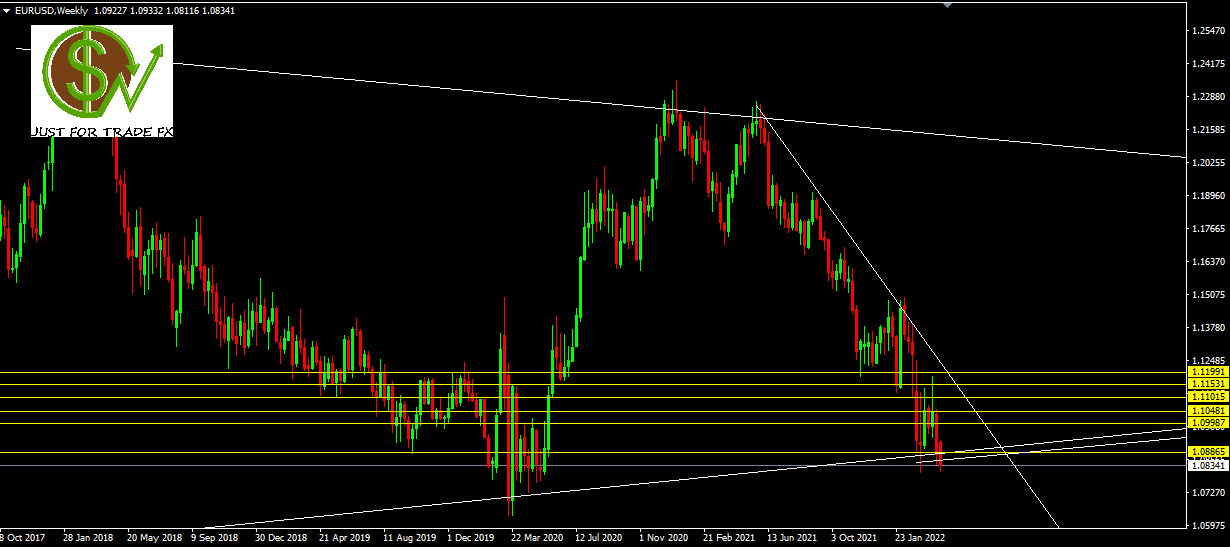Image resolution: width=1230 pixels, height=547 pixels.
Task: Click the 28 Jan 2018 date label
Action: [x=87, y=537]
